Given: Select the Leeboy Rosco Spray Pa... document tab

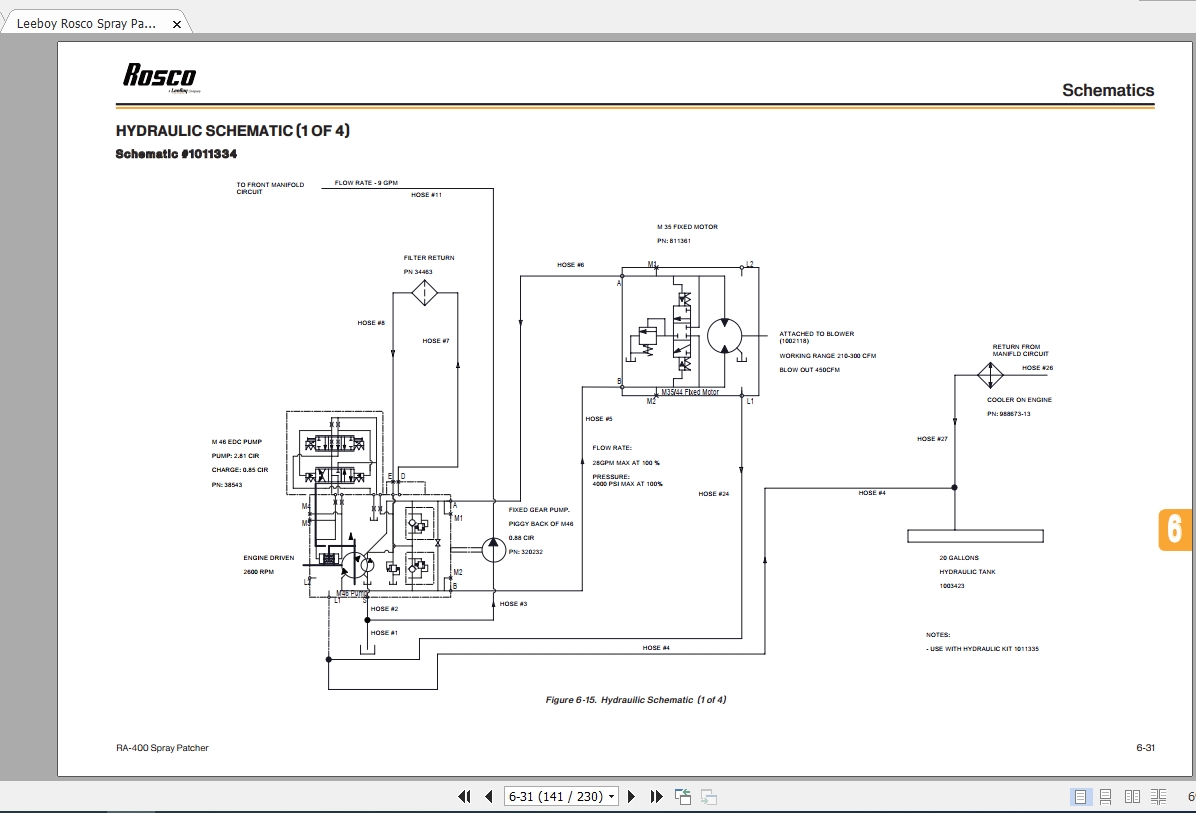Looking at the screenshot, I should click(x=86, y=24).
